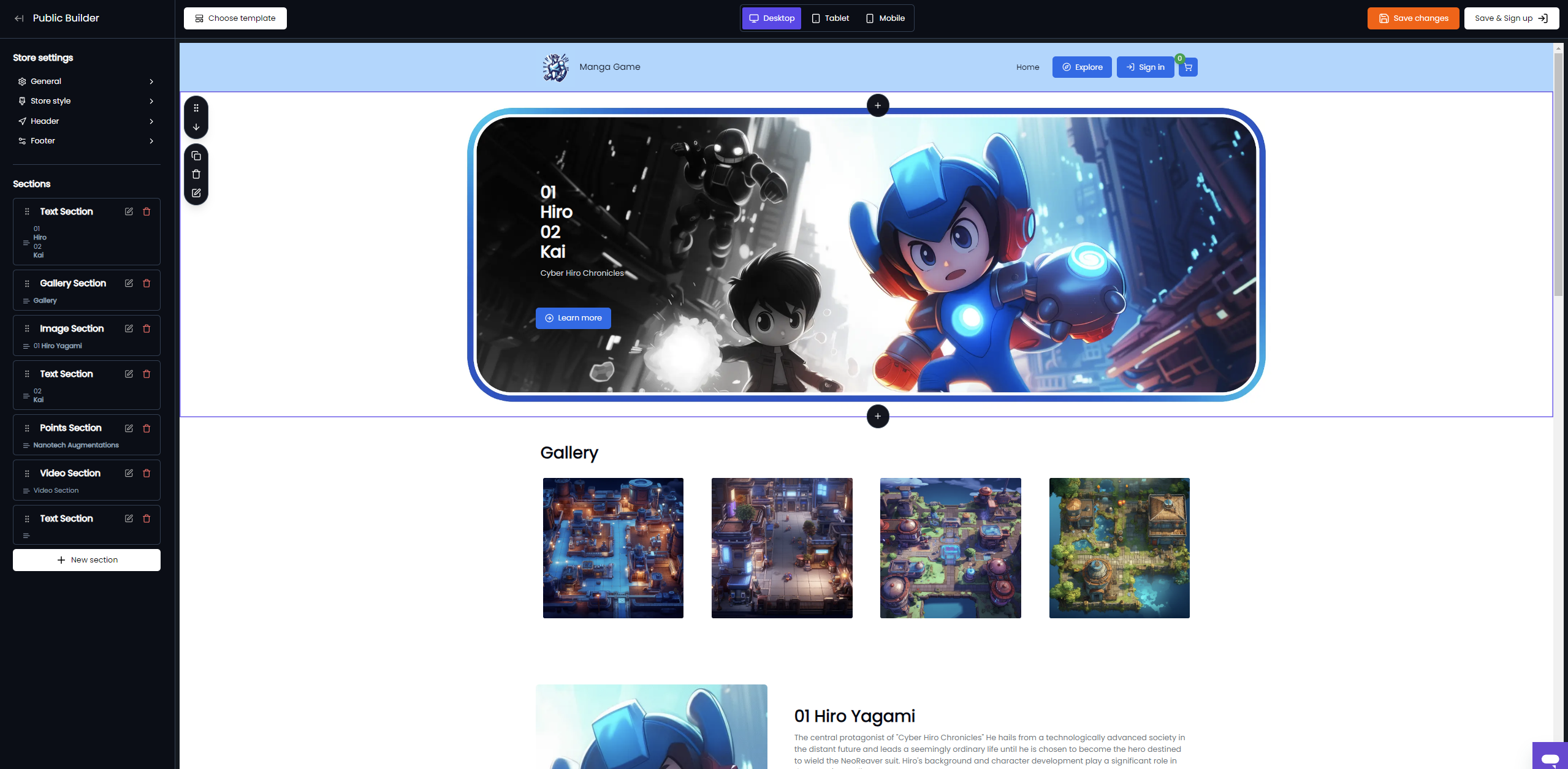Grab the Points Section drag handle
The image size is (1568, 769).
(27, 428)
